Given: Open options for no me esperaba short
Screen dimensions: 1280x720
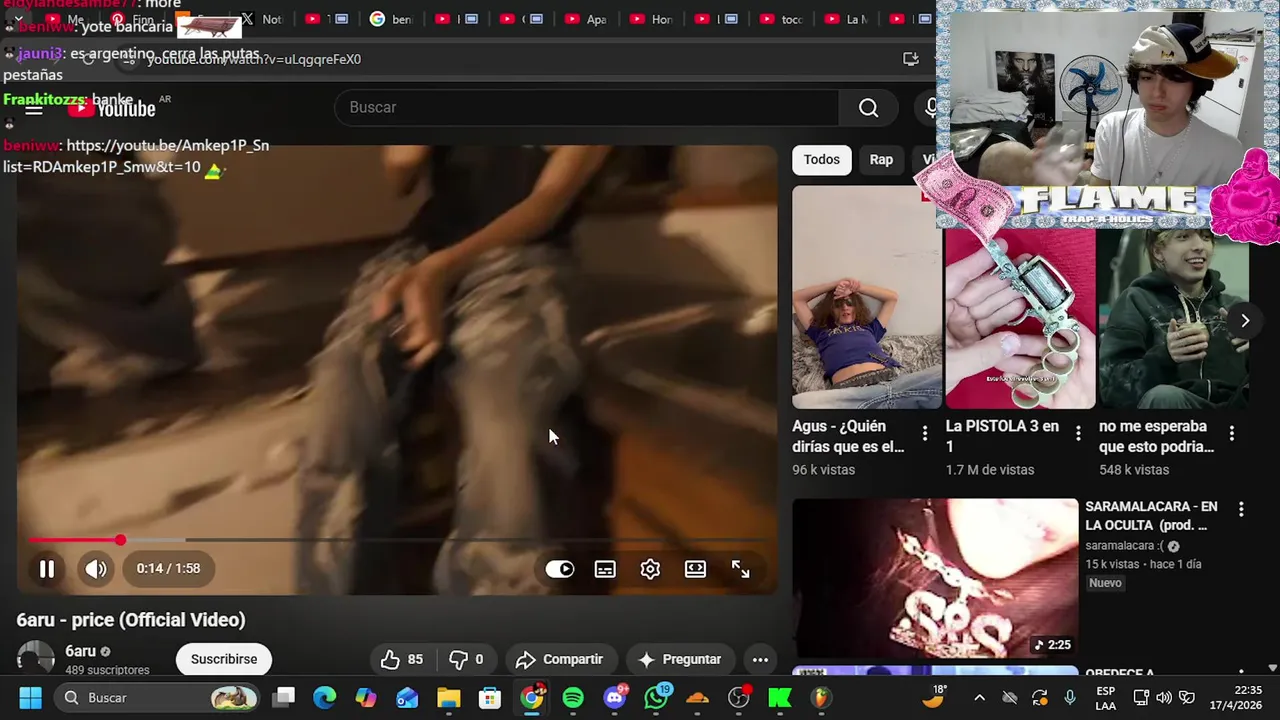Looking at the screenshot, I should click(x=1232, y=433).
